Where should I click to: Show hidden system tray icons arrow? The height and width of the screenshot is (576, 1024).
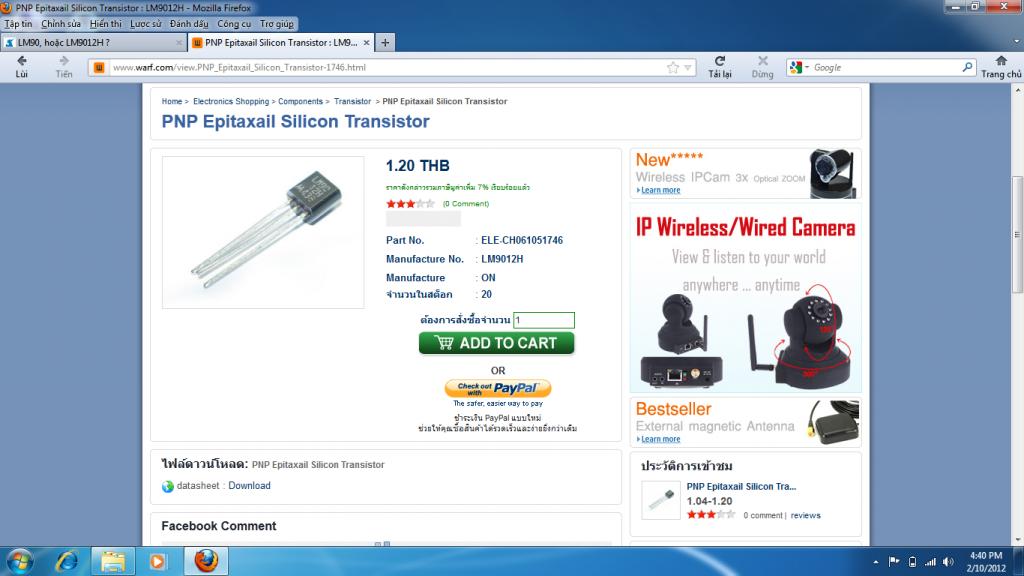(876, 562)
